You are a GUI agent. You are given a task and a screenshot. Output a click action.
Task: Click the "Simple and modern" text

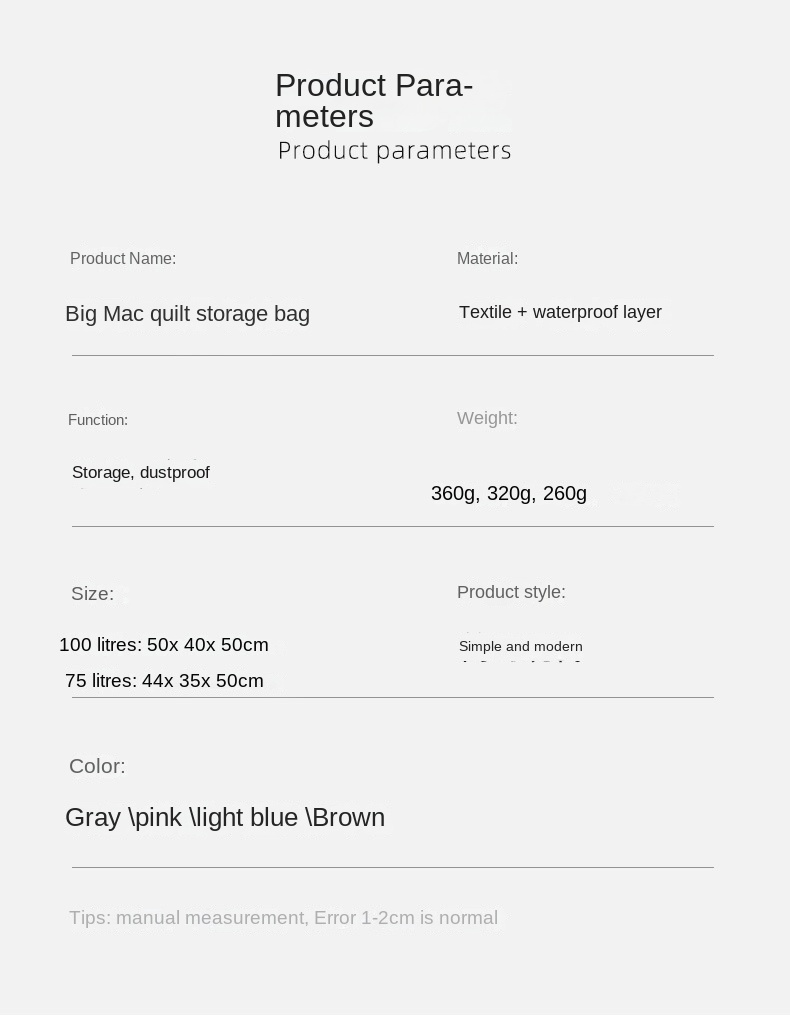point(521,647)
